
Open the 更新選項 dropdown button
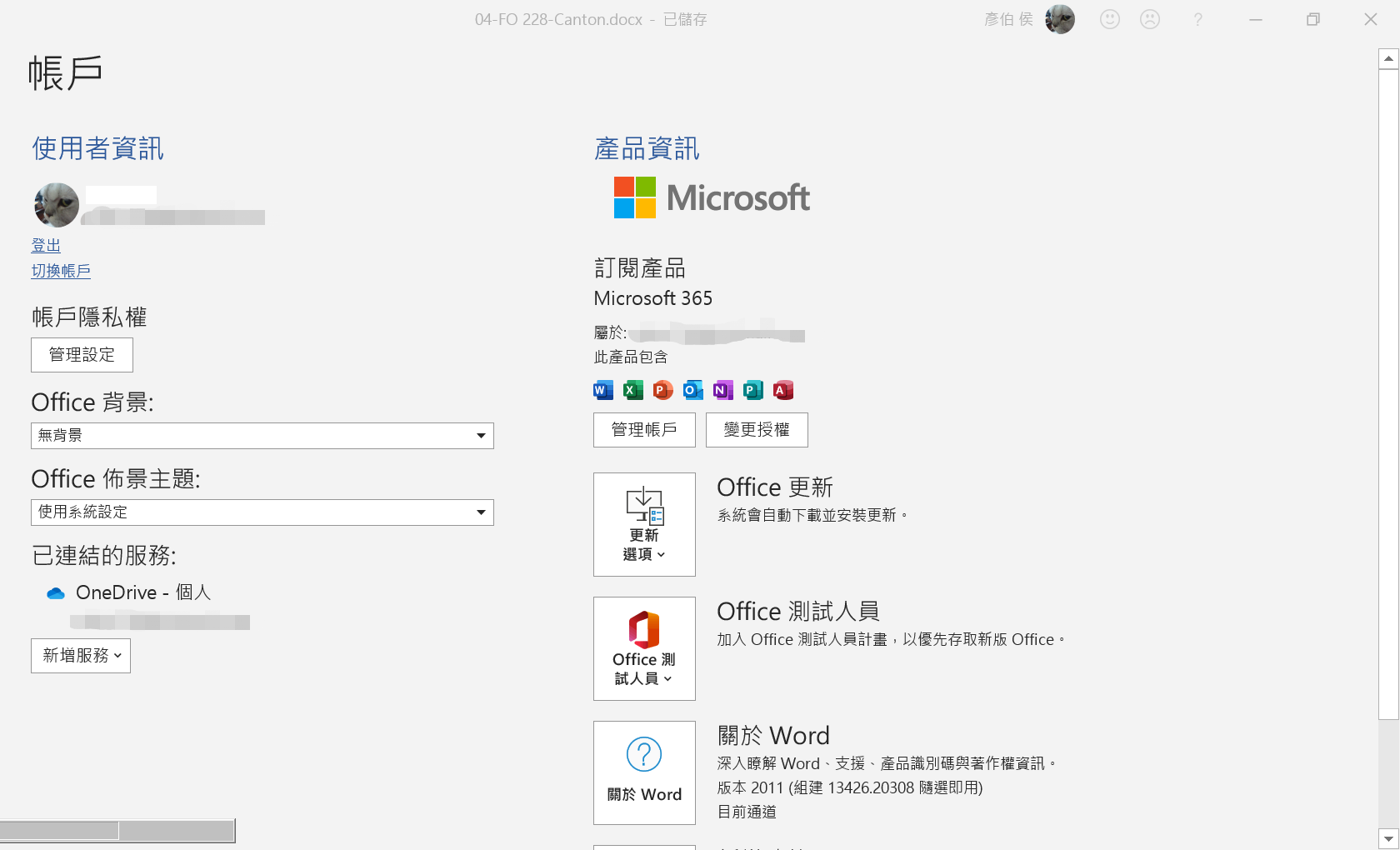pyautogui.click(x=644, y=524)
